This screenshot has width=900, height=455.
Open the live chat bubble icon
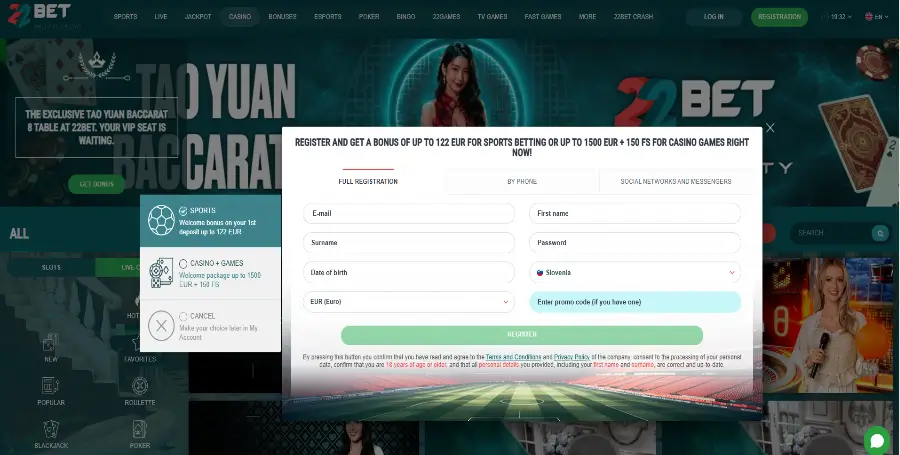pyautogui.click(x=877, y=440)
